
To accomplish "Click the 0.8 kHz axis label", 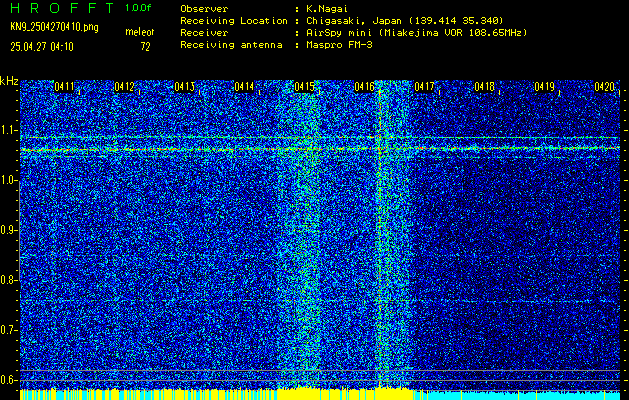I will pos(8,280).
